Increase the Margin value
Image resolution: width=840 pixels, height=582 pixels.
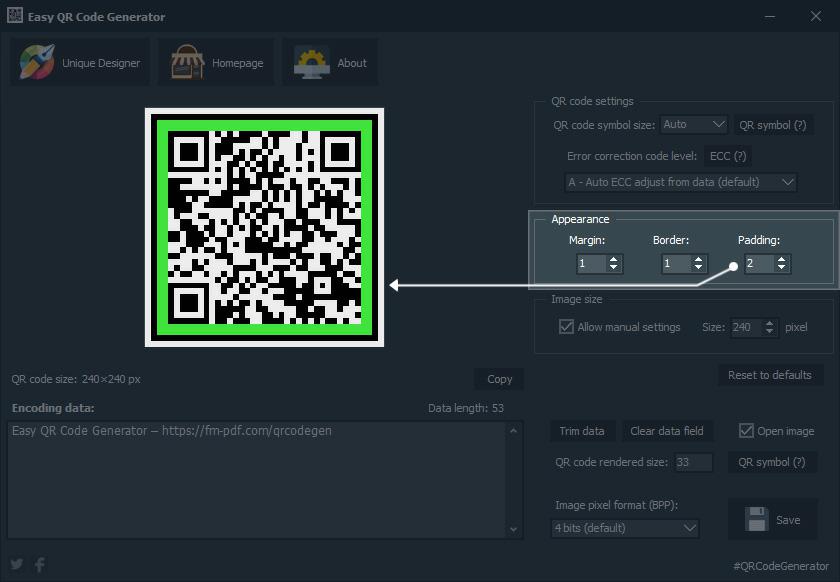coord(613,259)
